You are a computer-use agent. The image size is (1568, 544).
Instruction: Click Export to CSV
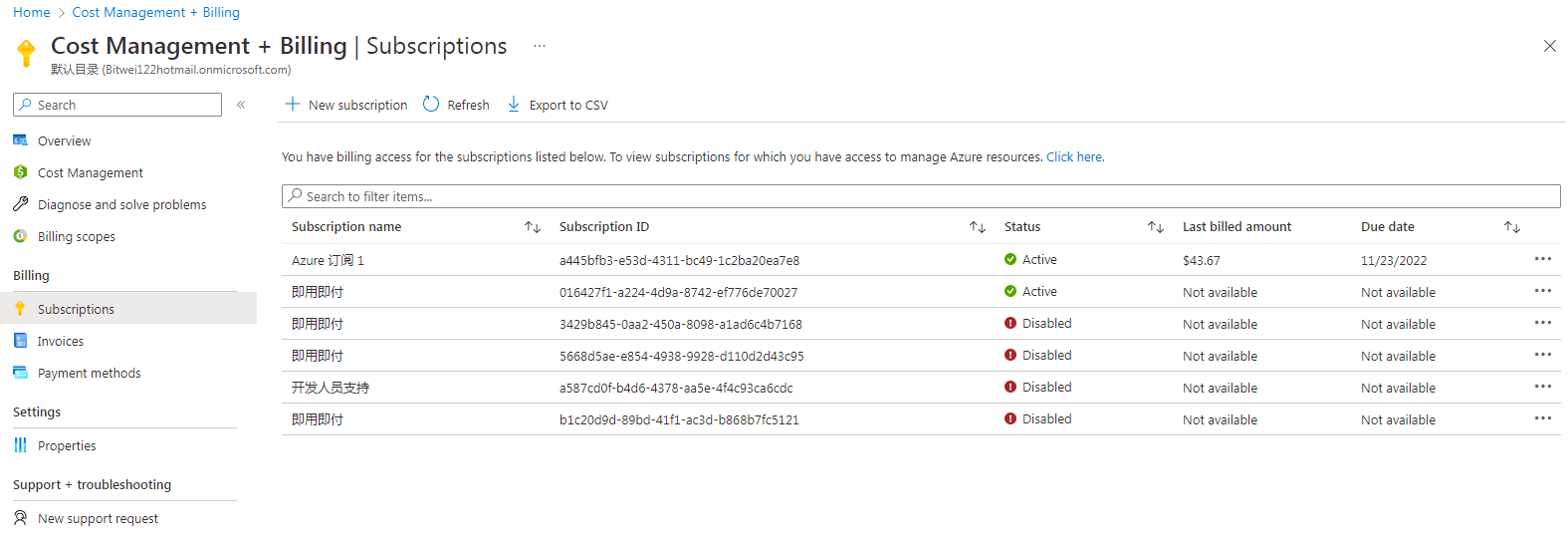point(558,105)
